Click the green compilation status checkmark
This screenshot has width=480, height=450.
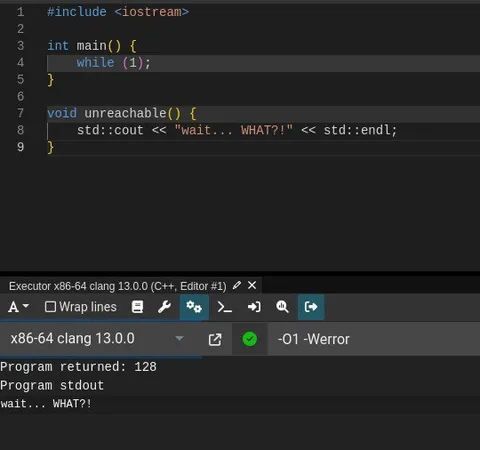coord(250,339)
